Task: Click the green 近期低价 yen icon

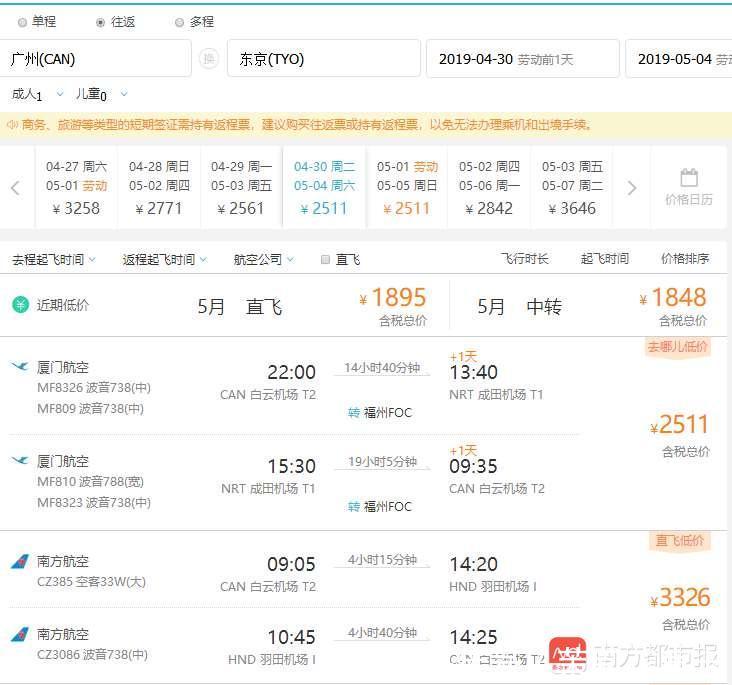Action: tap(20, 305)
